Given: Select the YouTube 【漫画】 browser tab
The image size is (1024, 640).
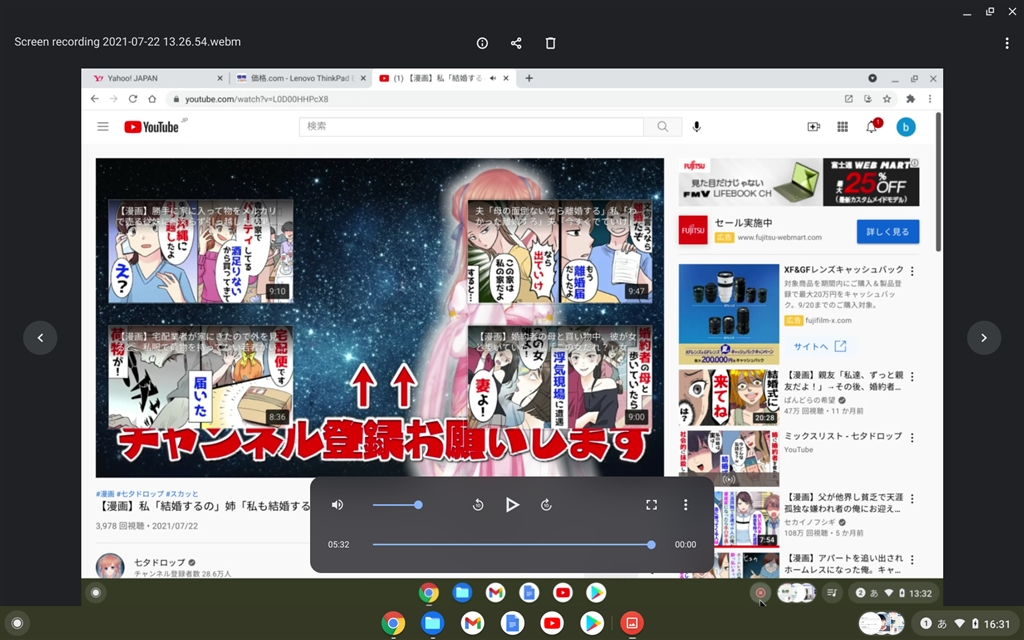Looking at the screenshot, I should pos(444,78).
